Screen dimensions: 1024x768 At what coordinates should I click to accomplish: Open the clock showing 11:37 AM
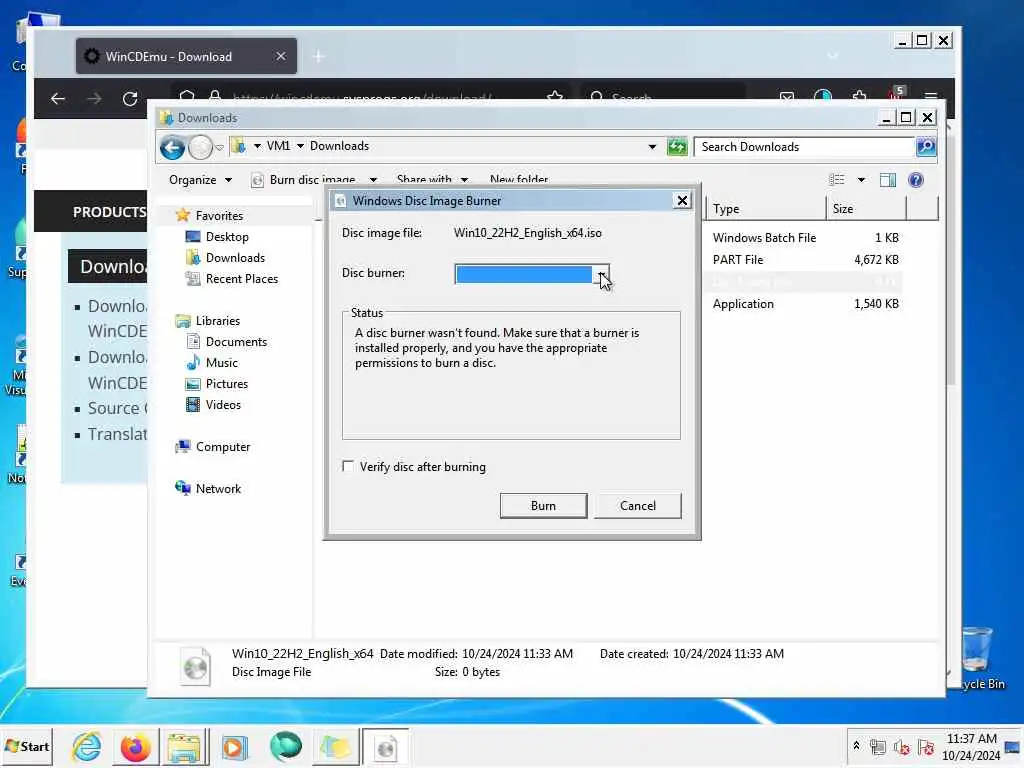[971, 746]
